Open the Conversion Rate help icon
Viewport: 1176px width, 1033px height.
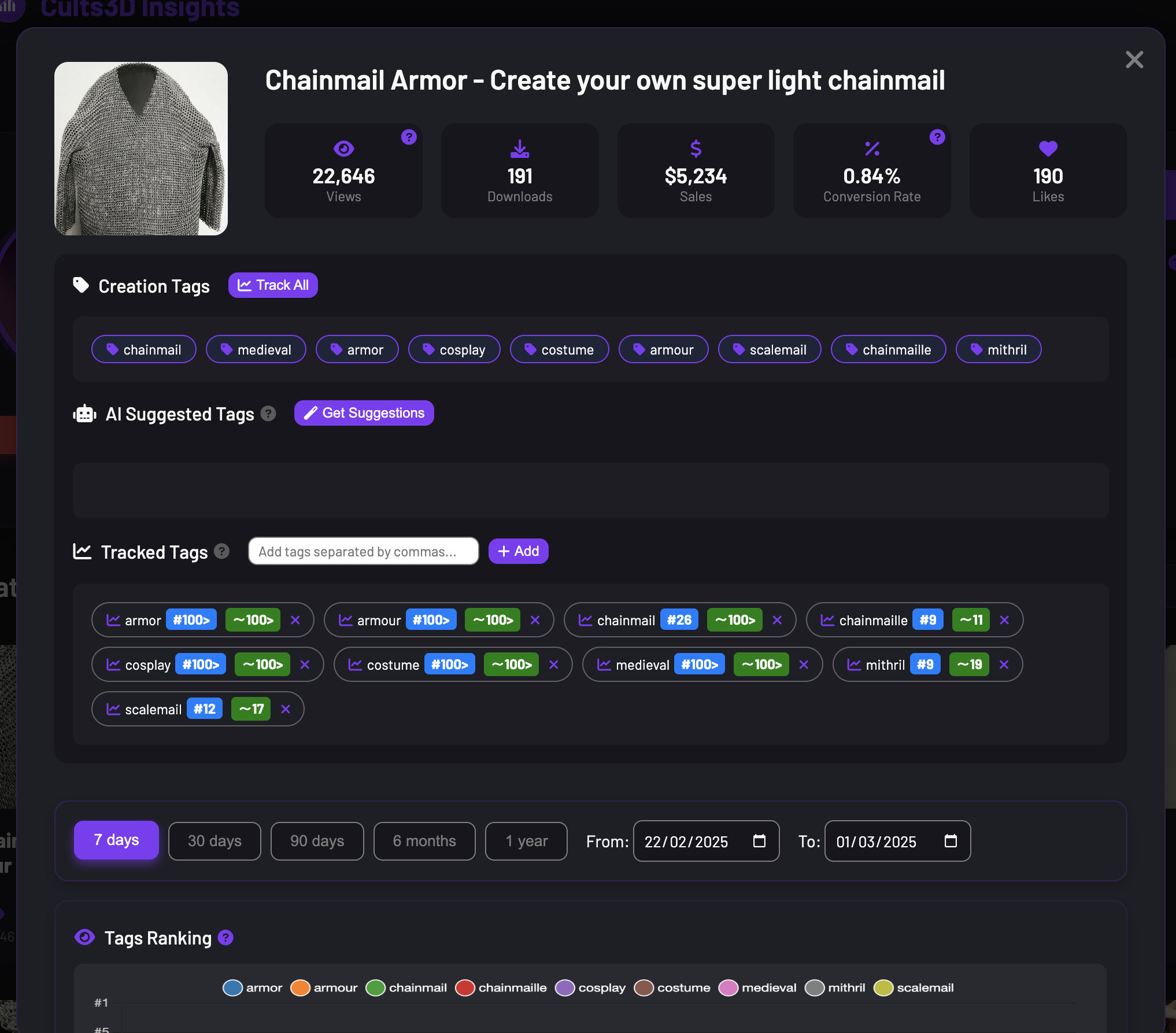[937, 137]
